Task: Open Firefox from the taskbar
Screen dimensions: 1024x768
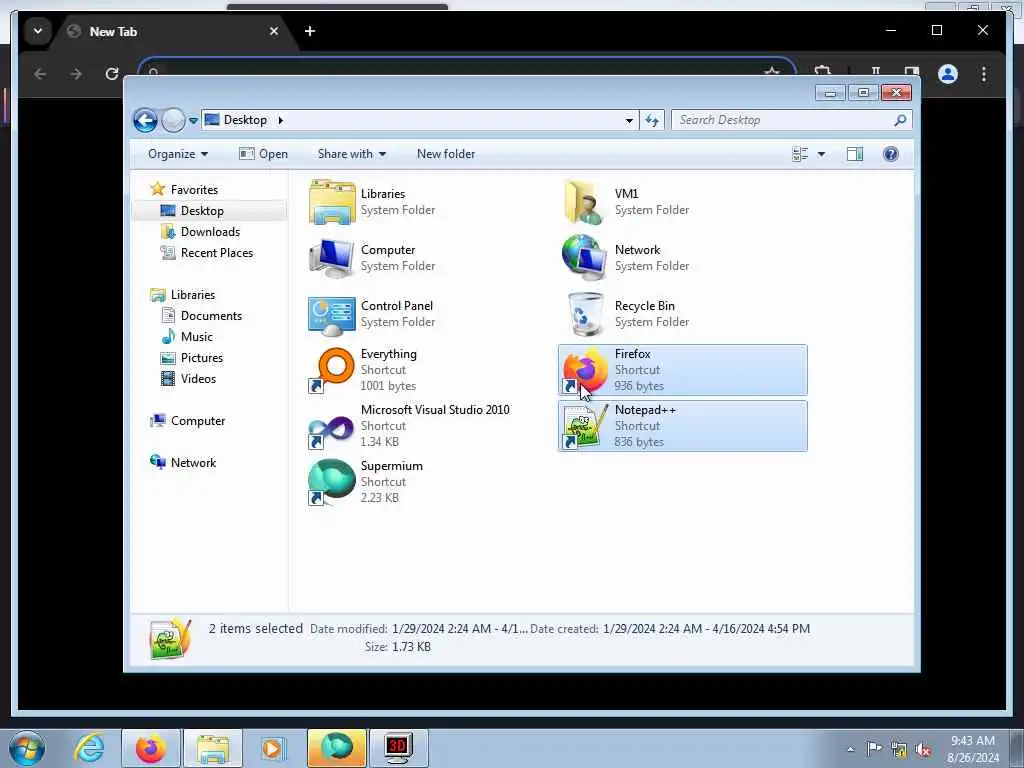Action: [150, 748]
